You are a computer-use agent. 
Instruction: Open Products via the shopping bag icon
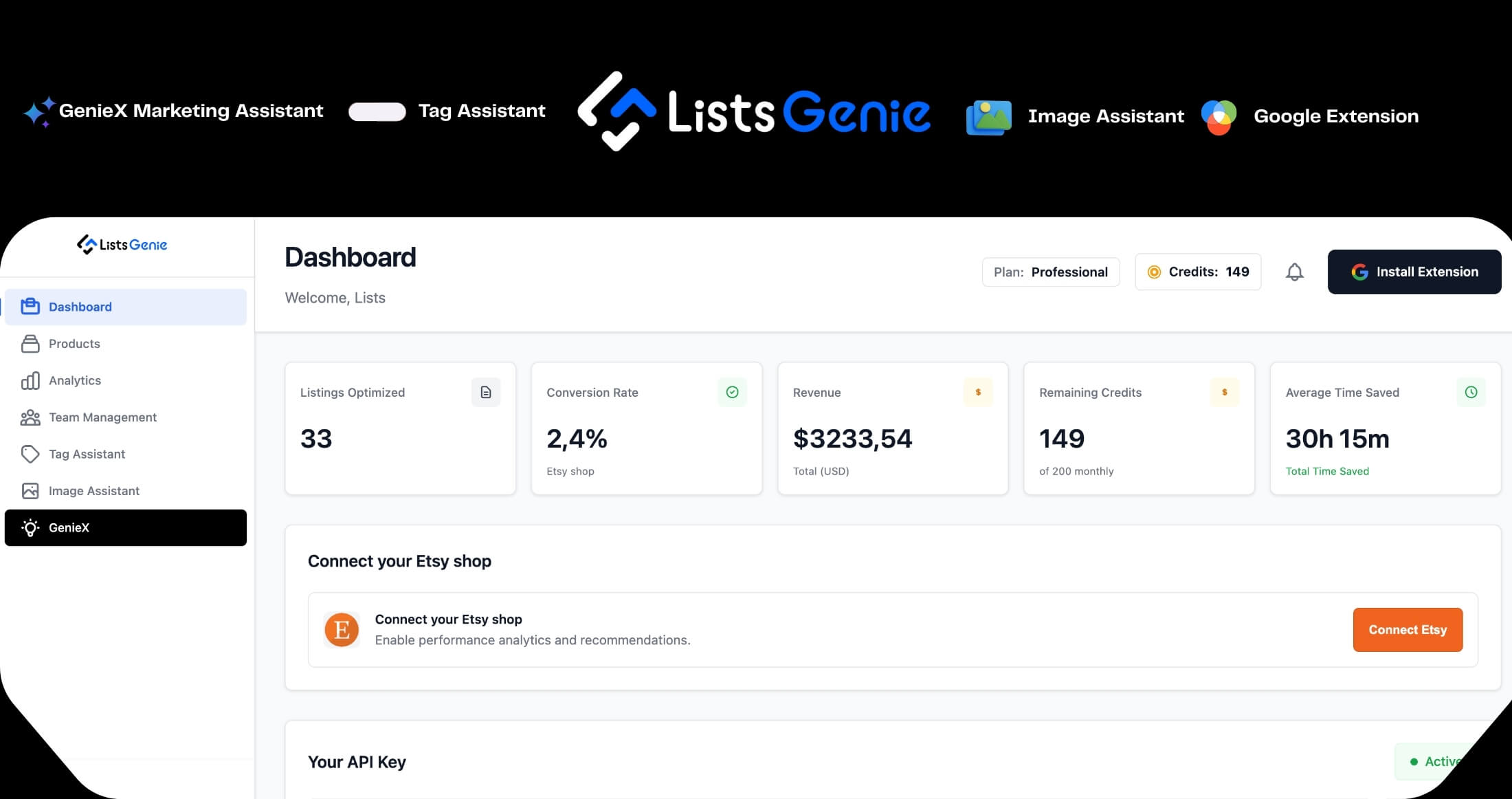(x=30, y=343)
